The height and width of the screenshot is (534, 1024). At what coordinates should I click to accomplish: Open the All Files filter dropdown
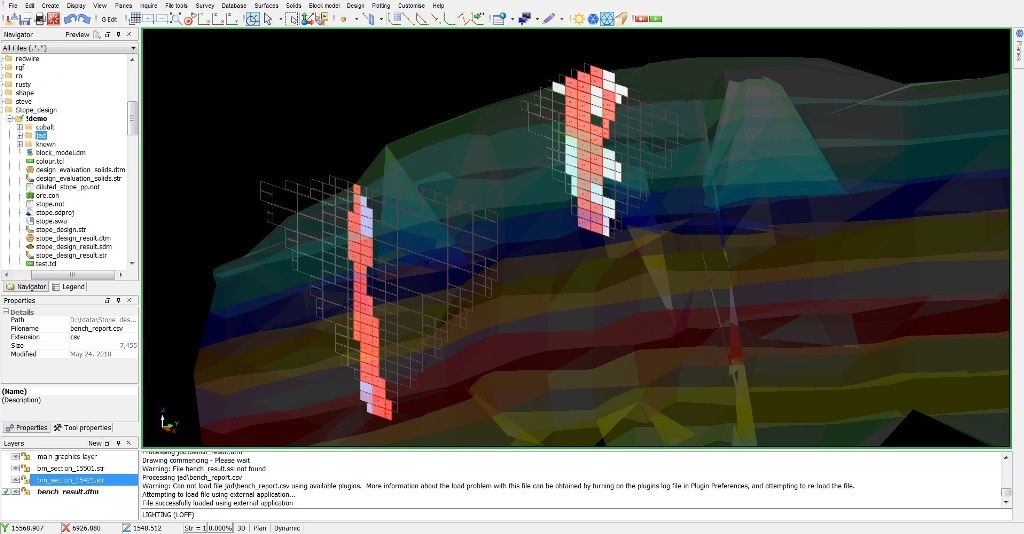(133, 47)
